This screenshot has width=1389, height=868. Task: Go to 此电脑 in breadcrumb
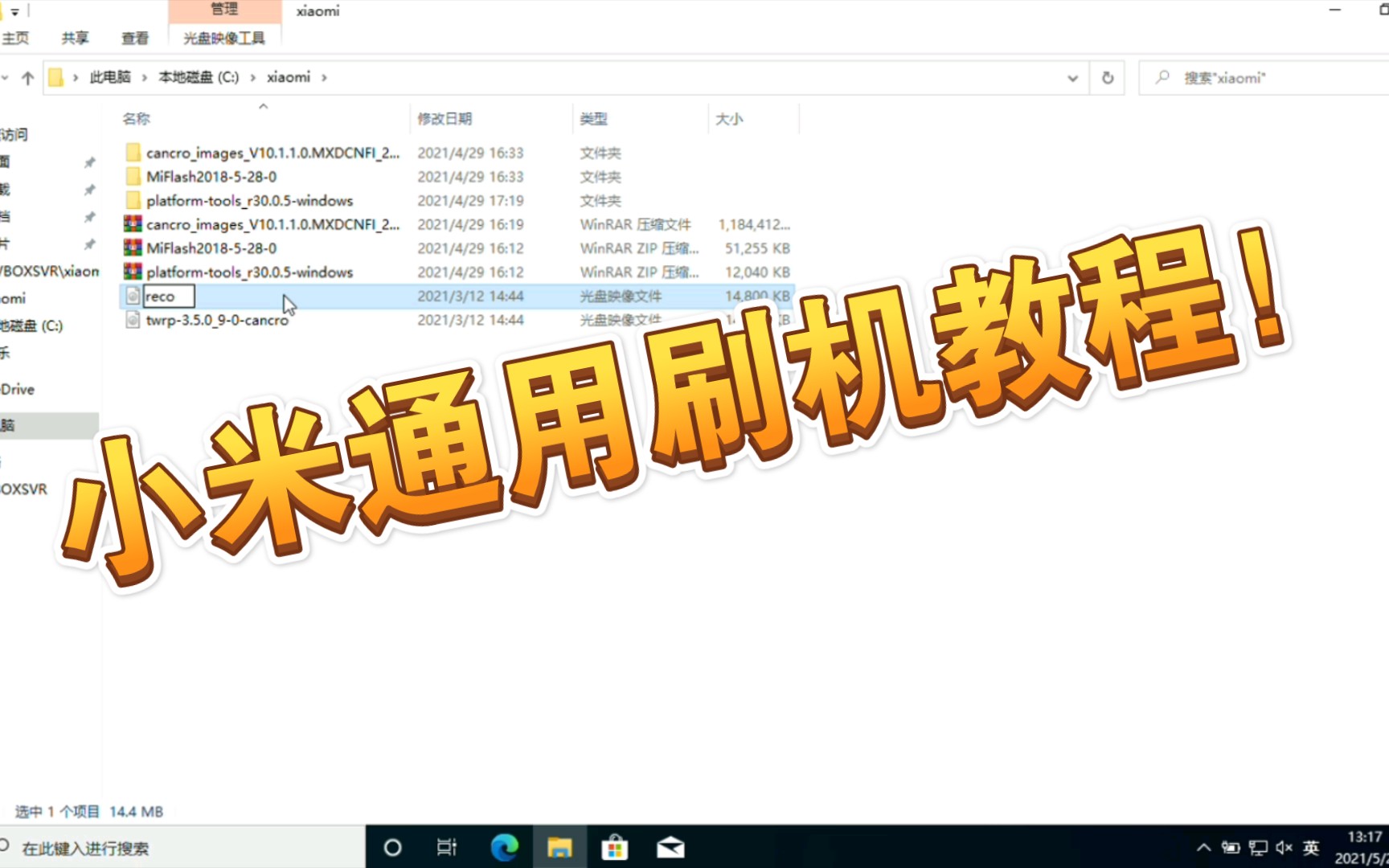pyautogui.click(x=110, y=77)
